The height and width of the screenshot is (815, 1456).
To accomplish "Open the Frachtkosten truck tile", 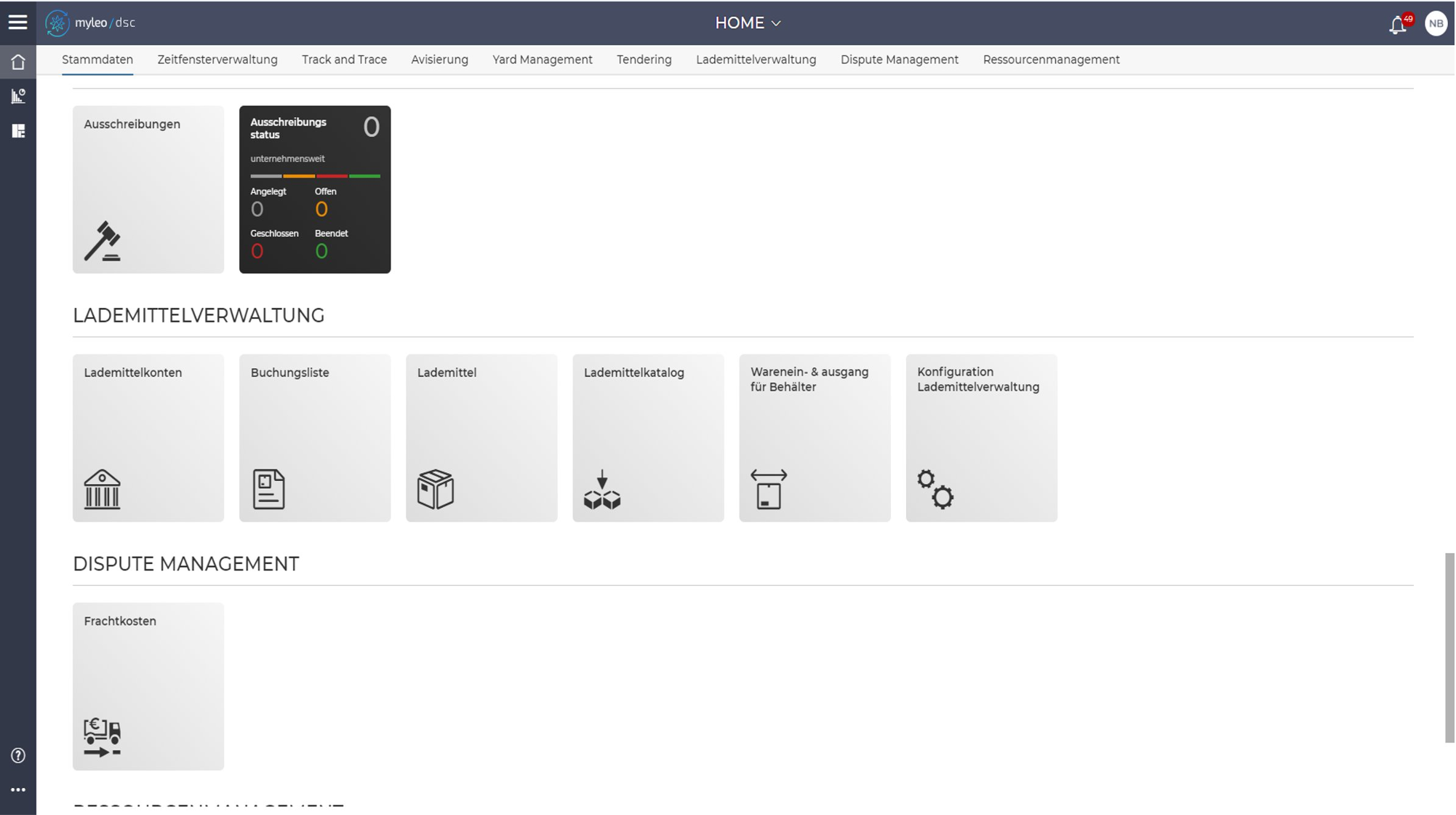I will click(148, 685).
